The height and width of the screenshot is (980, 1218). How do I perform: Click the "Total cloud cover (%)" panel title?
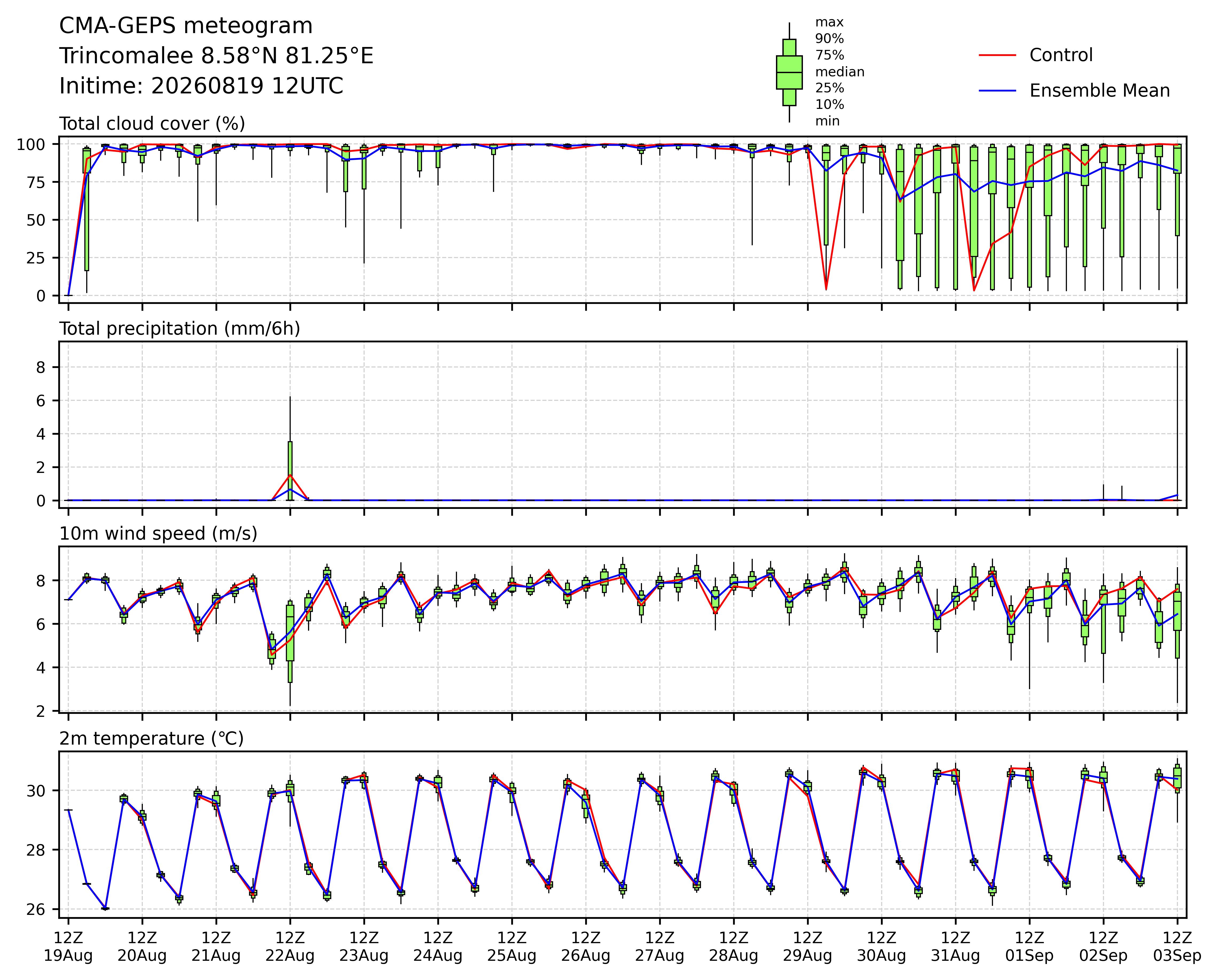152,124
